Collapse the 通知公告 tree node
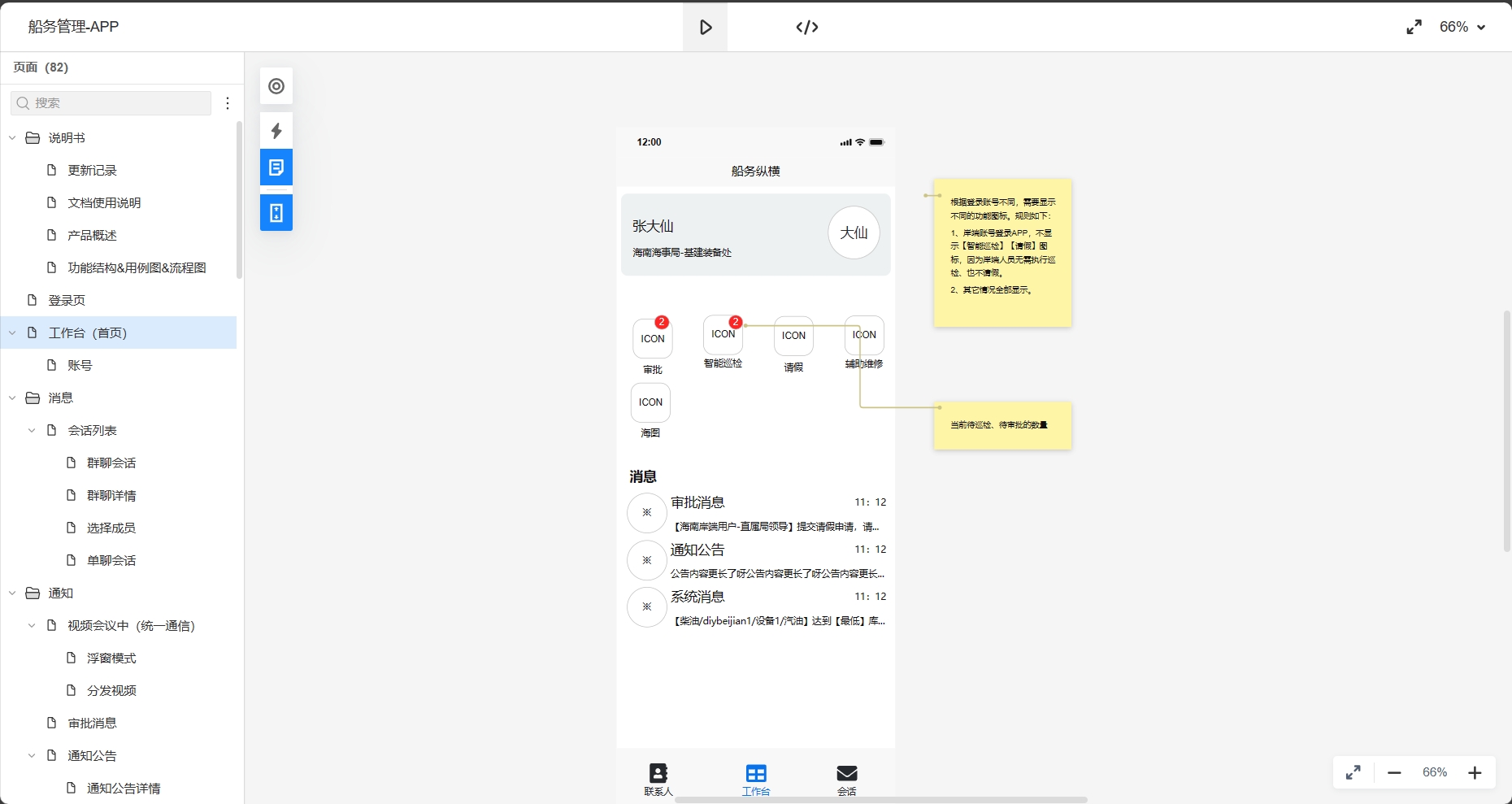 [x=32, y=756]
